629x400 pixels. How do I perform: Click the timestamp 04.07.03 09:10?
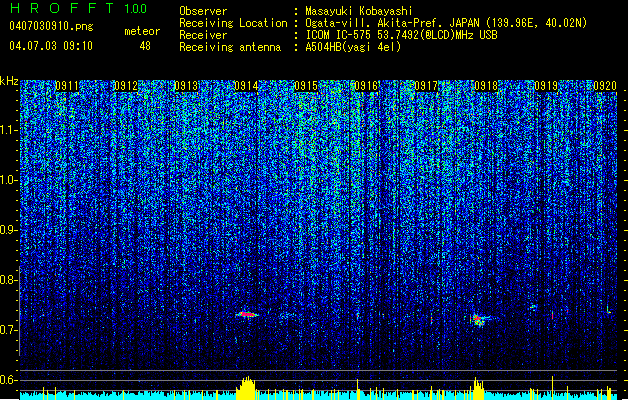(x=51, y=46)
